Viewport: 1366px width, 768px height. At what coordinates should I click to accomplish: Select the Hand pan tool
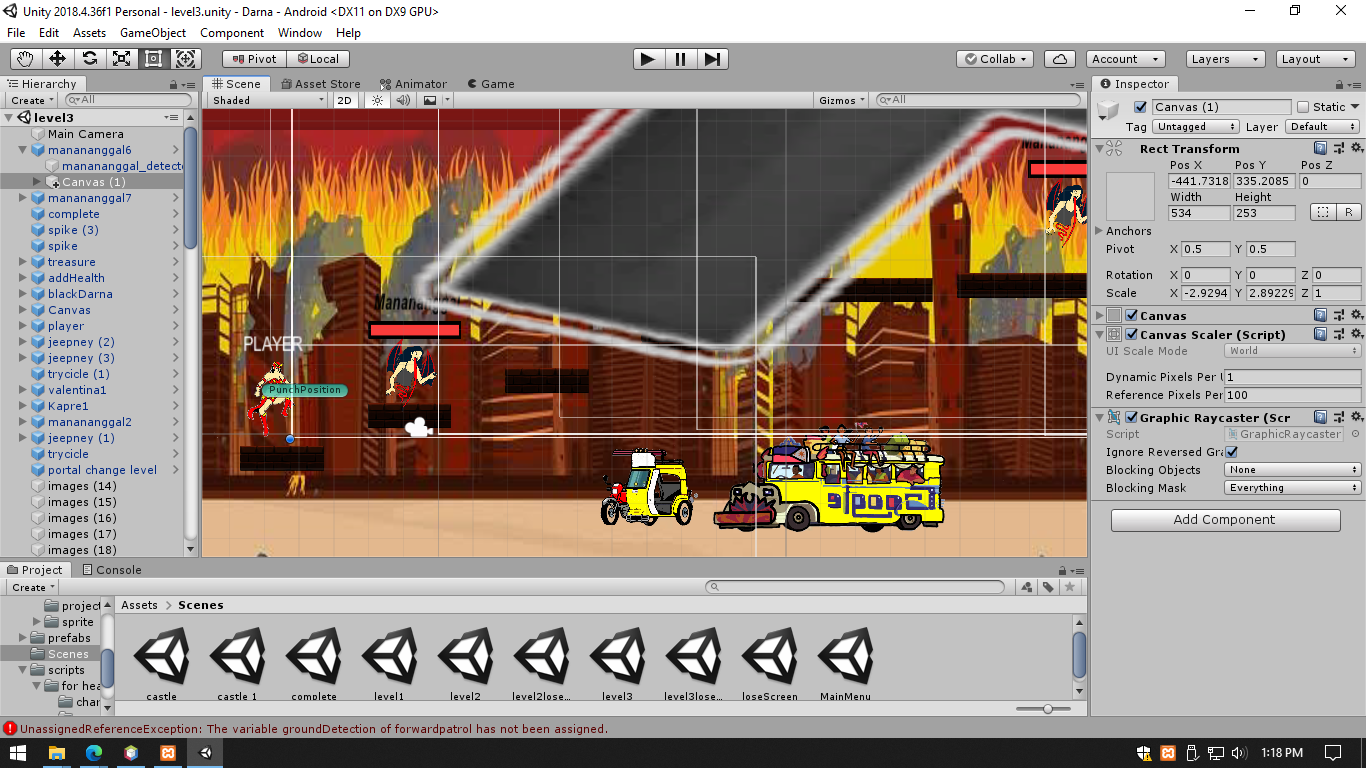coord(25,59)
